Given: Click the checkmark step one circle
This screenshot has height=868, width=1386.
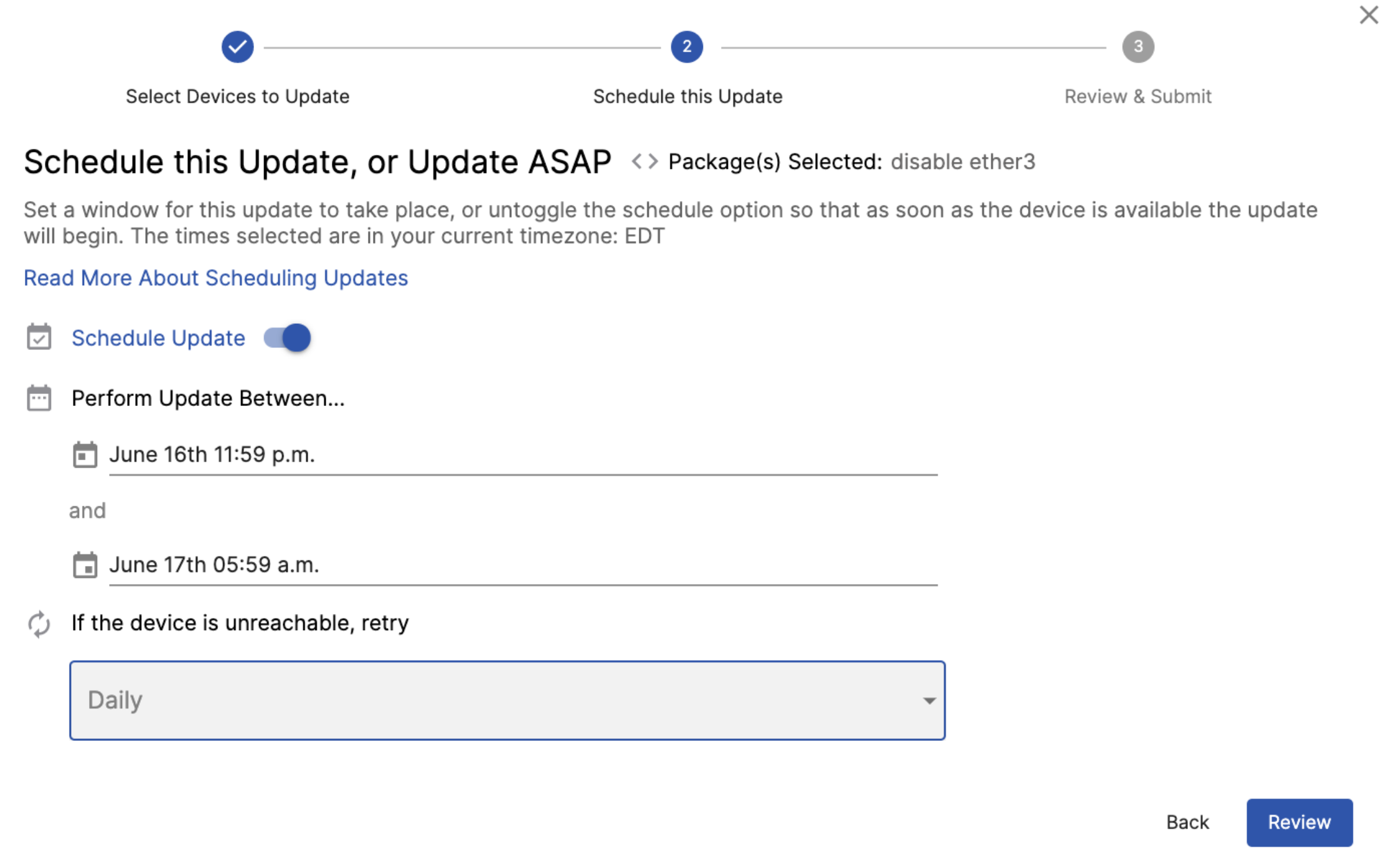Looking at the screenshot, I should [x=237, y=47].
